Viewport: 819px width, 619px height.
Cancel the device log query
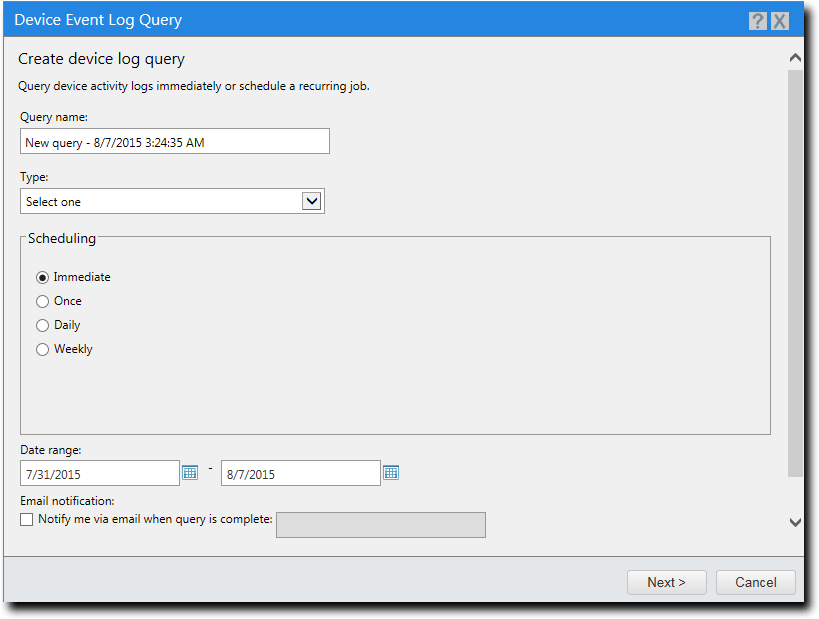tap(755, 582)
